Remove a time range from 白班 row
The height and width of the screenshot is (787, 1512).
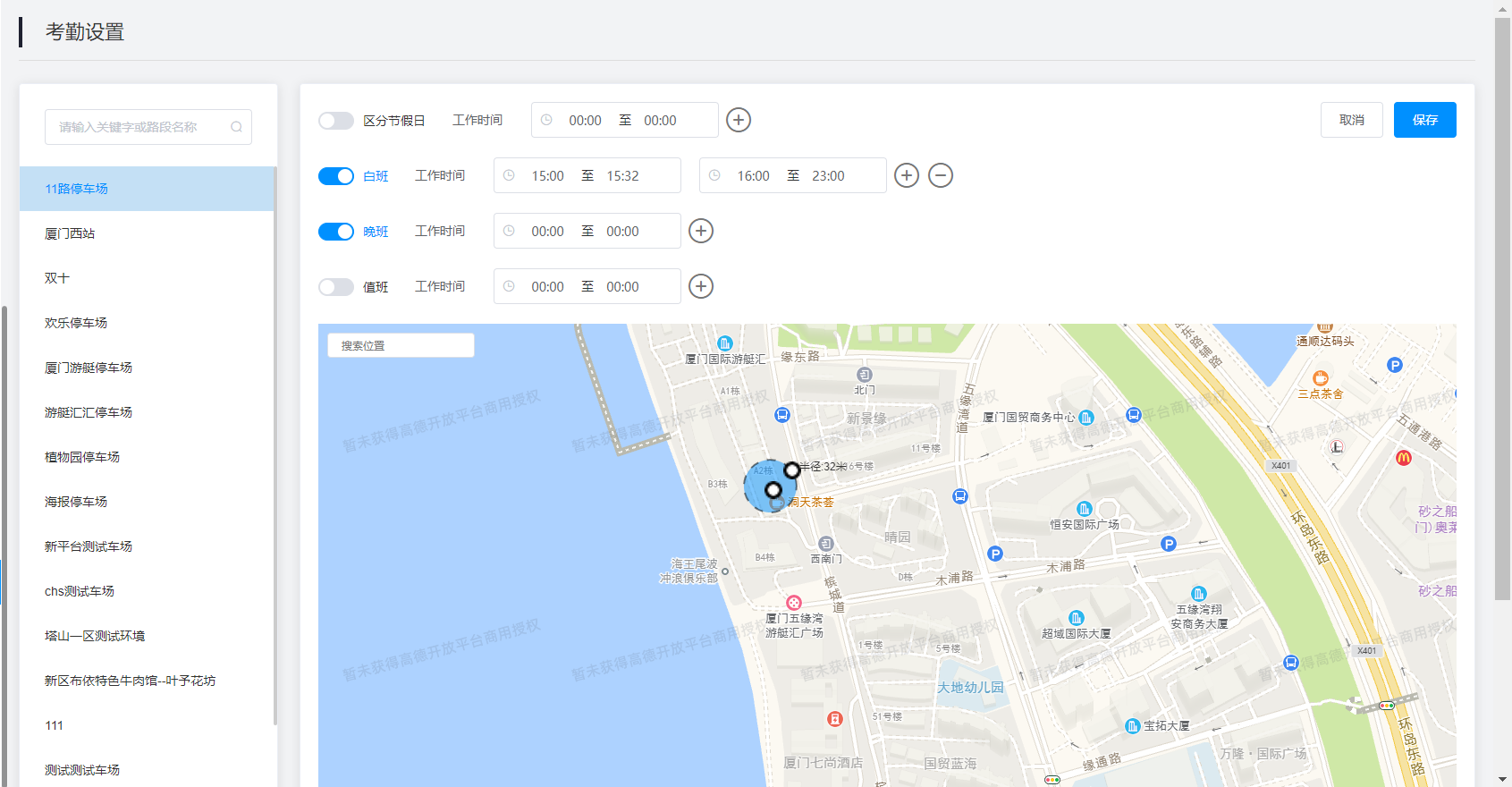coord(940,175)
